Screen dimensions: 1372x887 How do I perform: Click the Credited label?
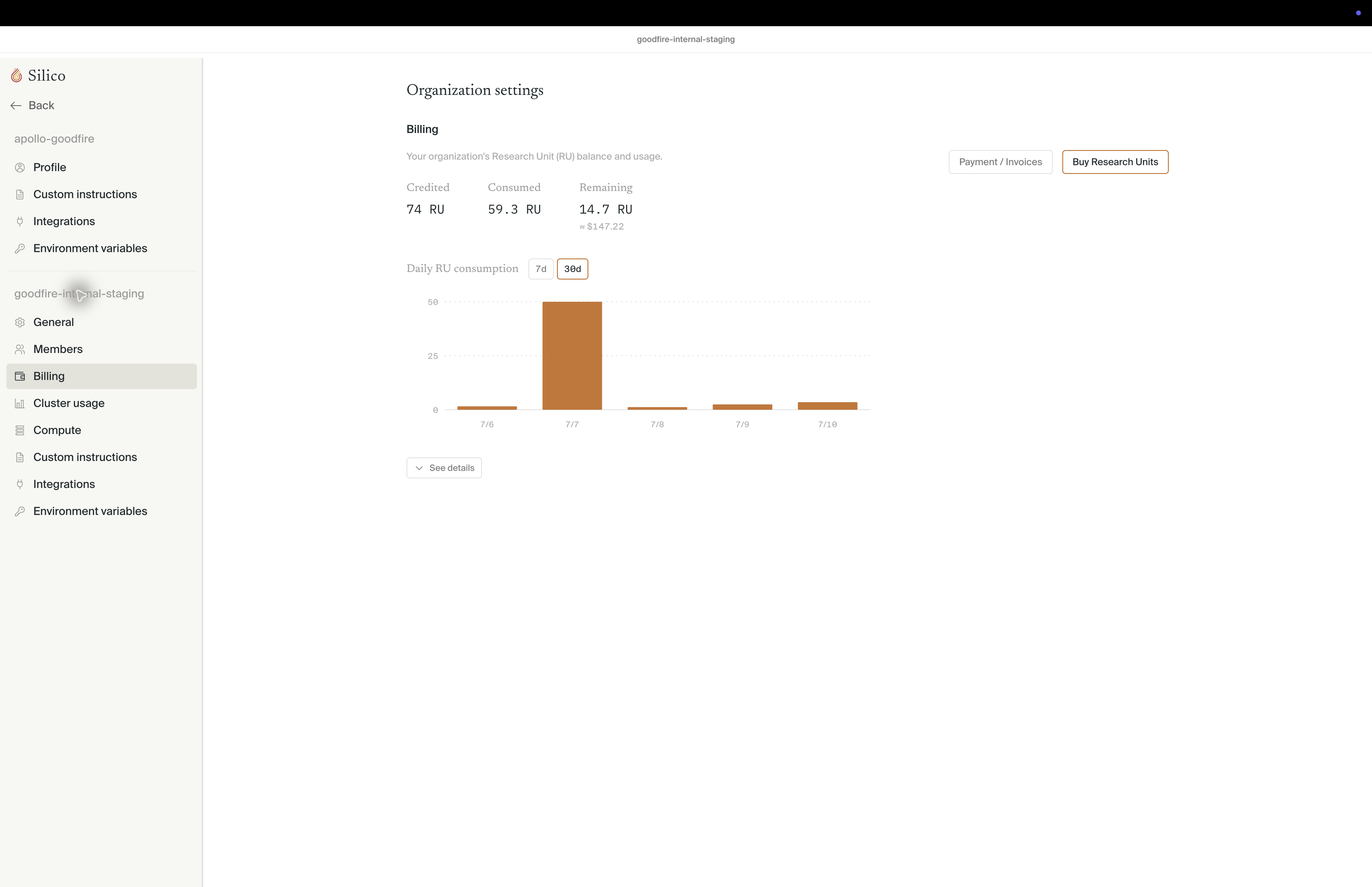(428, 188)
